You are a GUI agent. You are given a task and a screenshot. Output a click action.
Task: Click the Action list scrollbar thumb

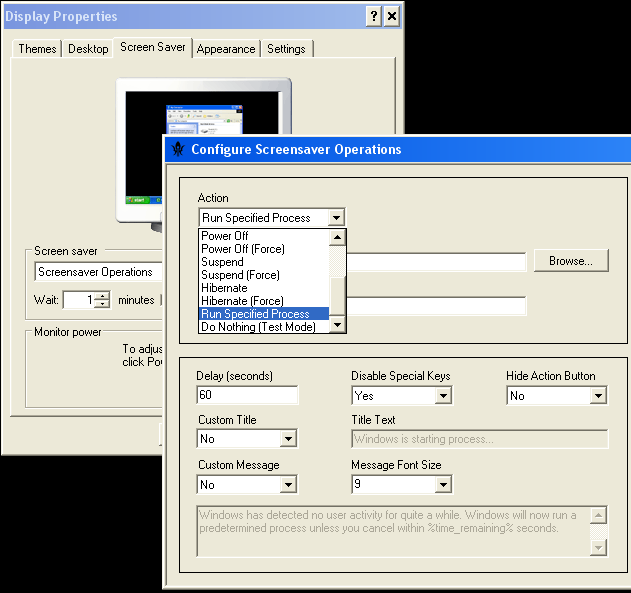pyautogui.click(x=338, y=296)
